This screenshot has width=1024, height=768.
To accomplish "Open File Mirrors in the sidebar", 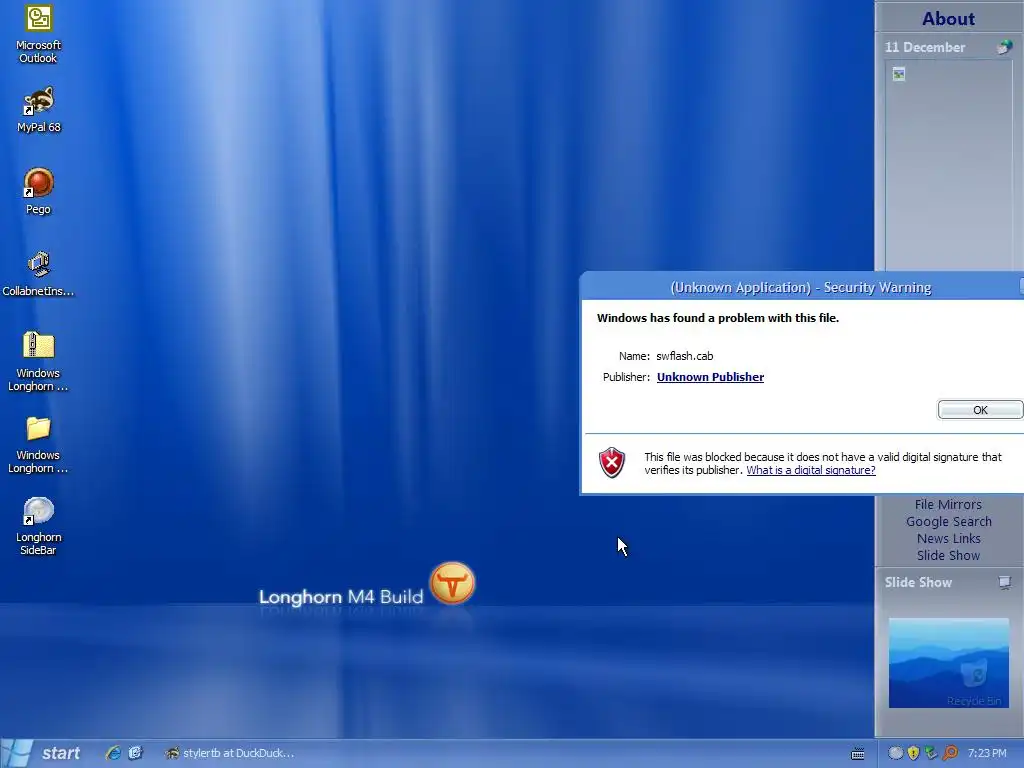I will (x=948, y=504).
